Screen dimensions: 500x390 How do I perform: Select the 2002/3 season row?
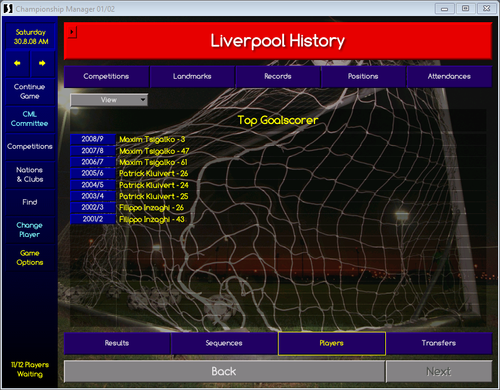pos(93,208)
